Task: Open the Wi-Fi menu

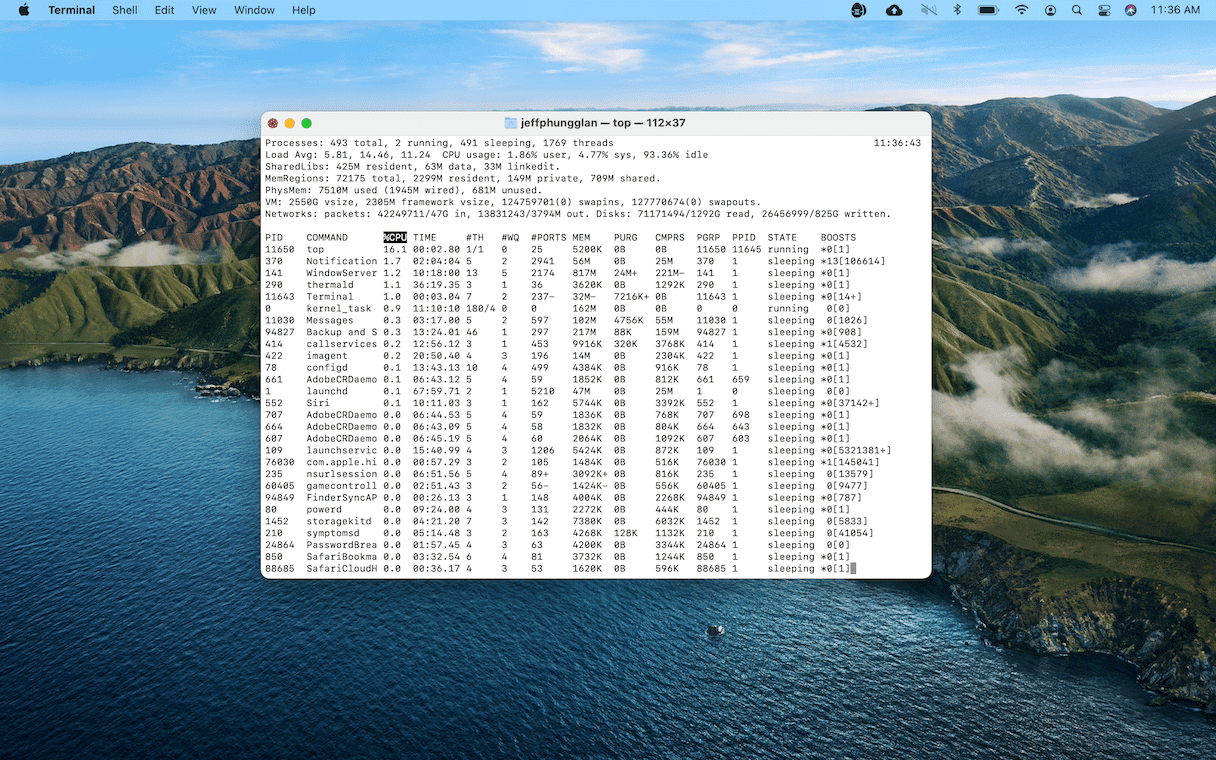Action: tap(1021, 10)
